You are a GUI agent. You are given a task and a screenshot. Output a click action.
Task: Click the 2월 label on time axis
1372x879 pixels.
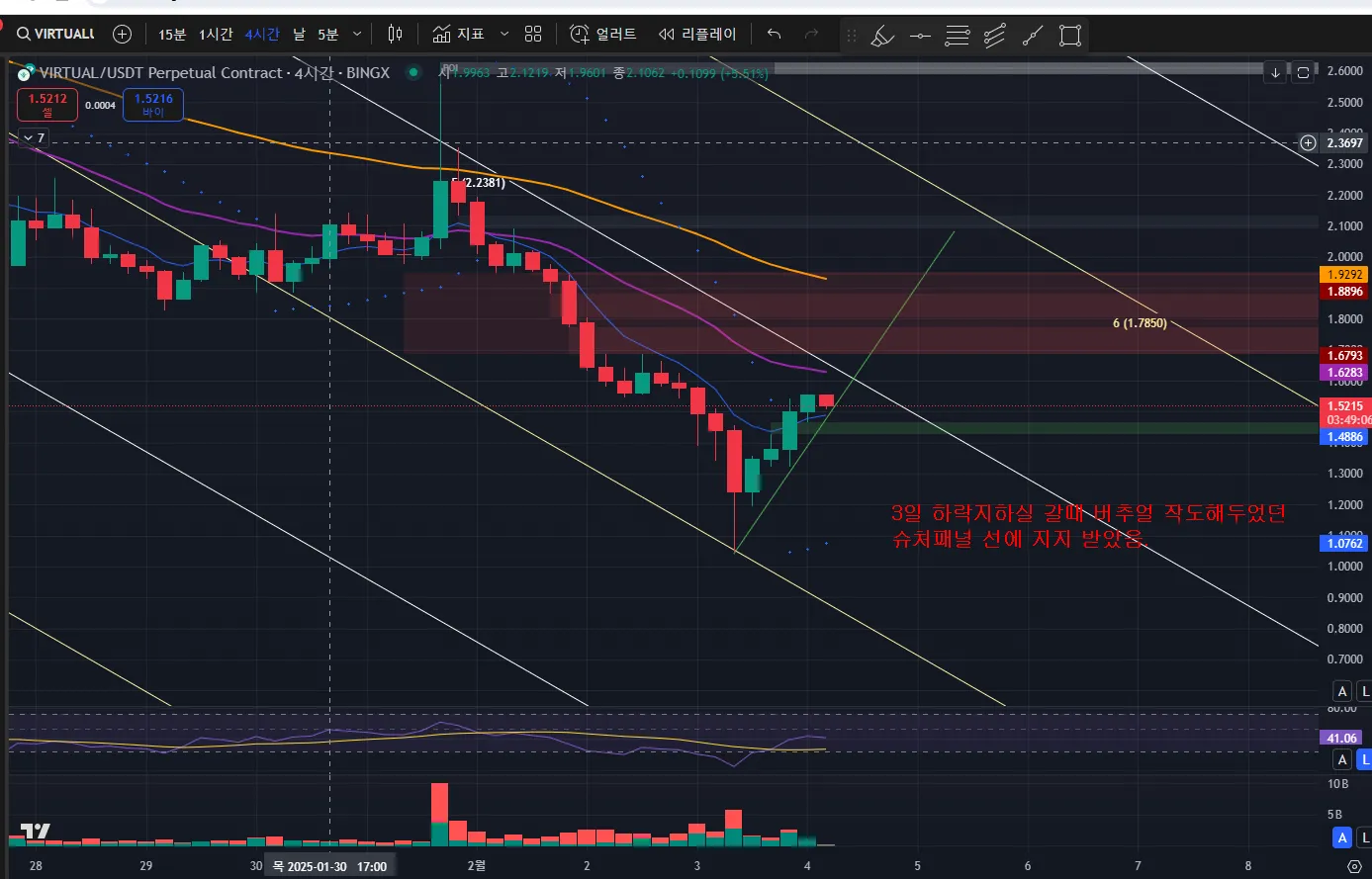pos(476,866)
